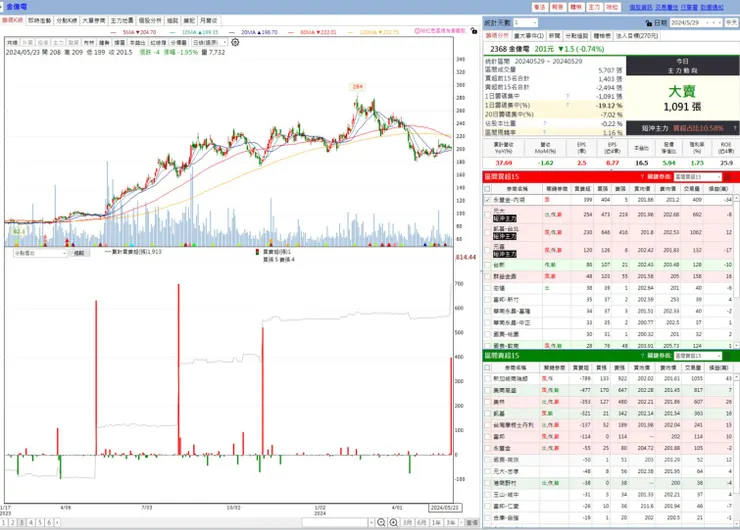
Task: Click the 2024/05/23 date marker on the chart axis
Action: pos(445,508)
